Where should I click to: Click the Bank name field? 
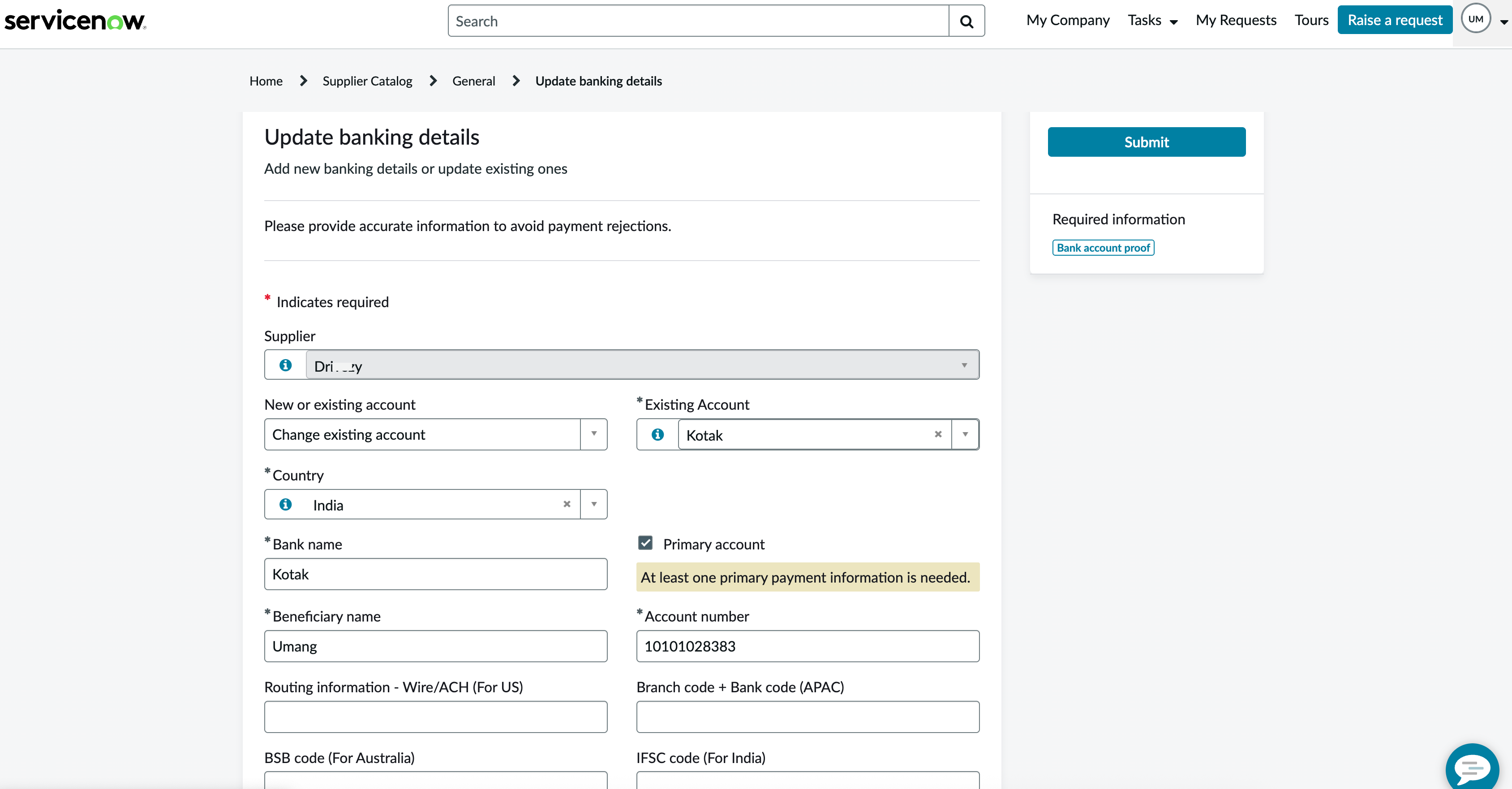pyautogui.click(x=435, y=574)
